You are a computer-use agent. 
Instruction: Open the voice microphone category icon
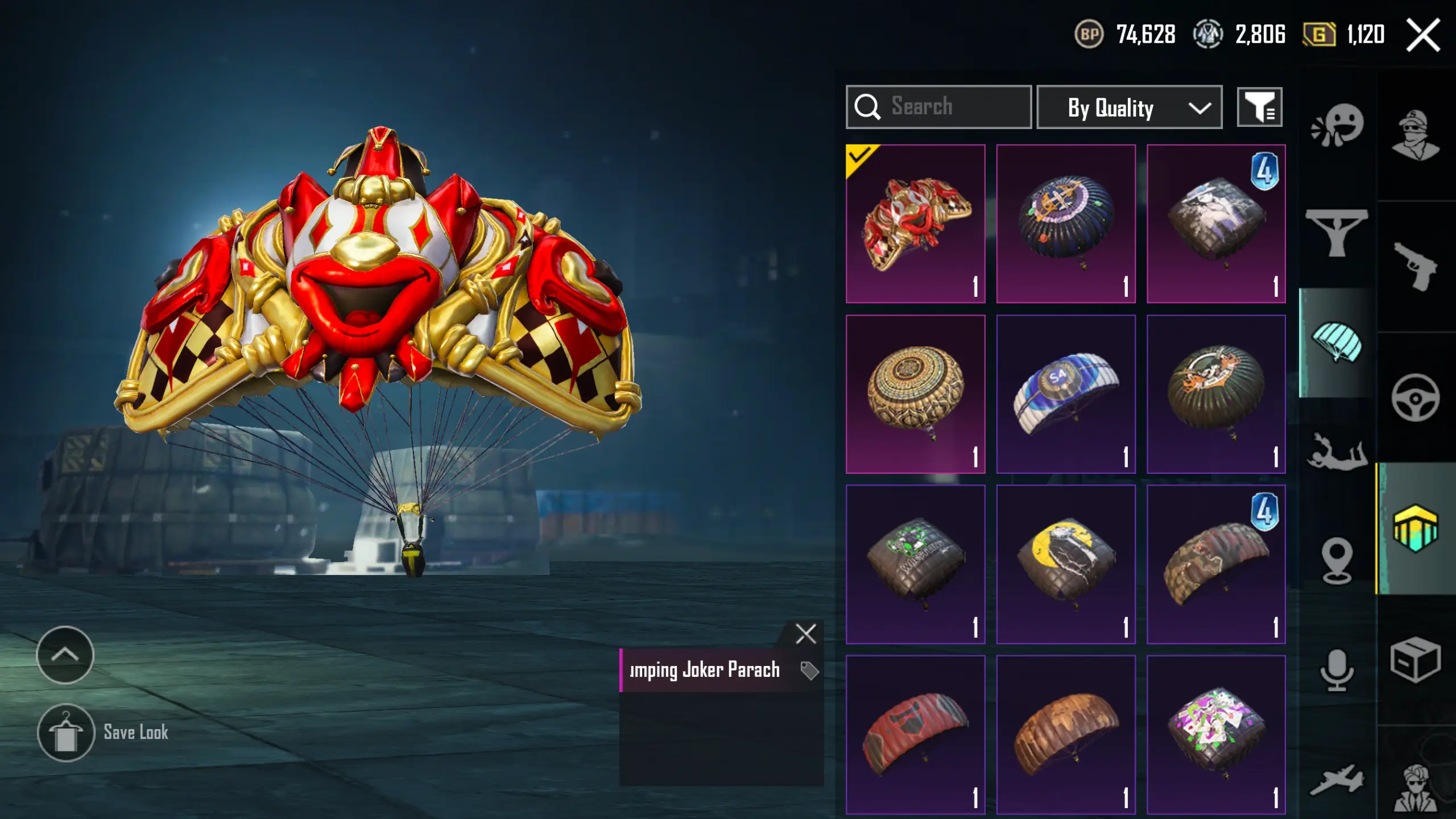[x=1337, y=670]
